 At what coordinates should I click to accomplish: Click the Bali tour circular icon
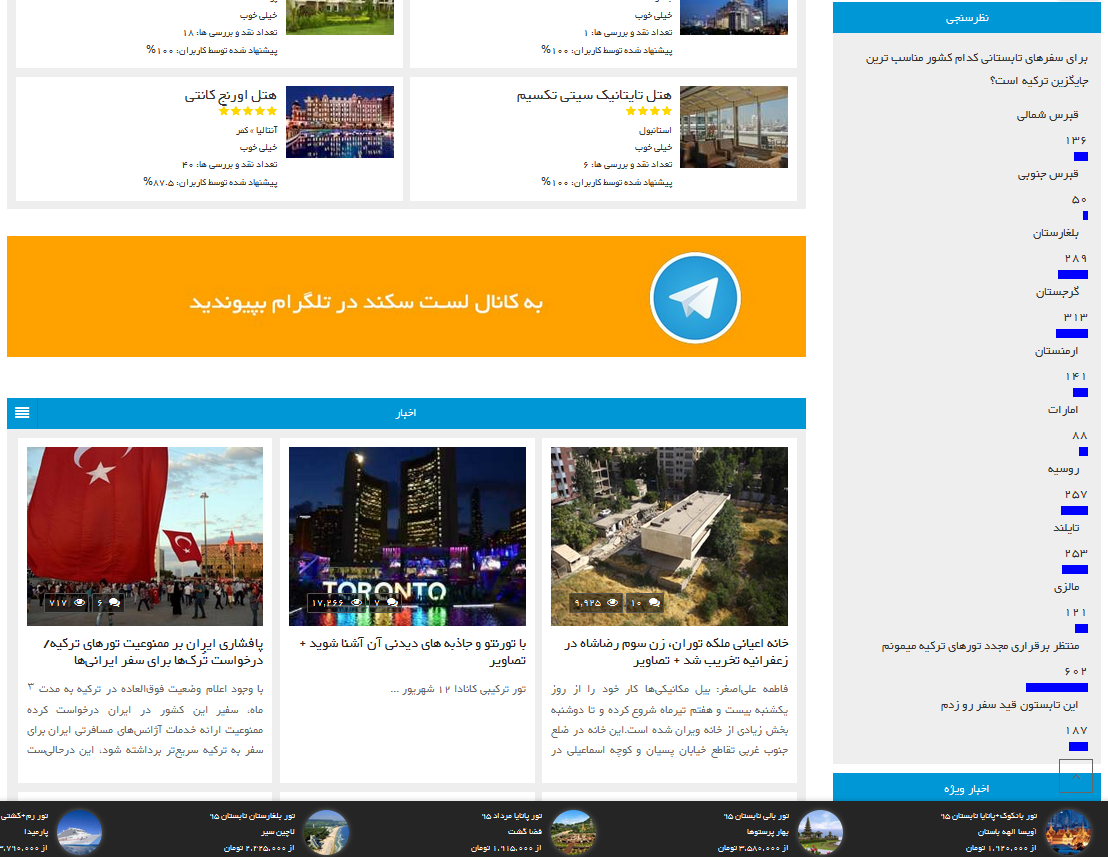click(x=820, y=832)
